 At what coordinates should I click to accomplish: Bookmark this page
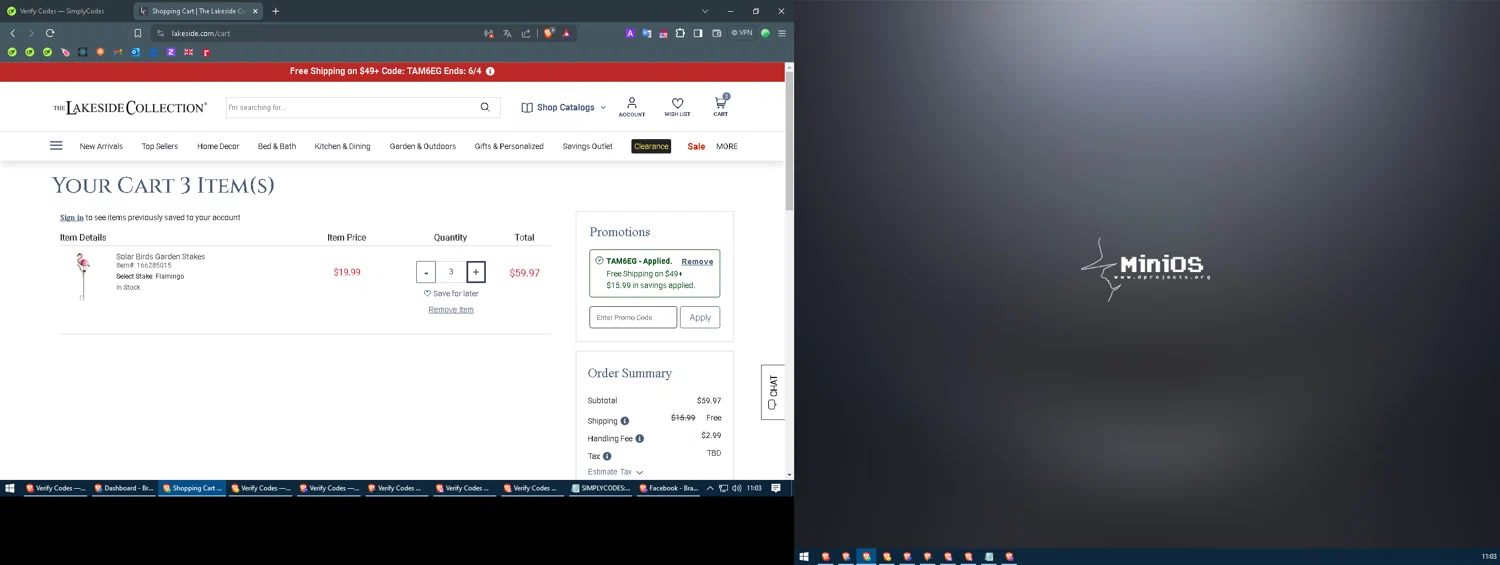click(138, 33)
